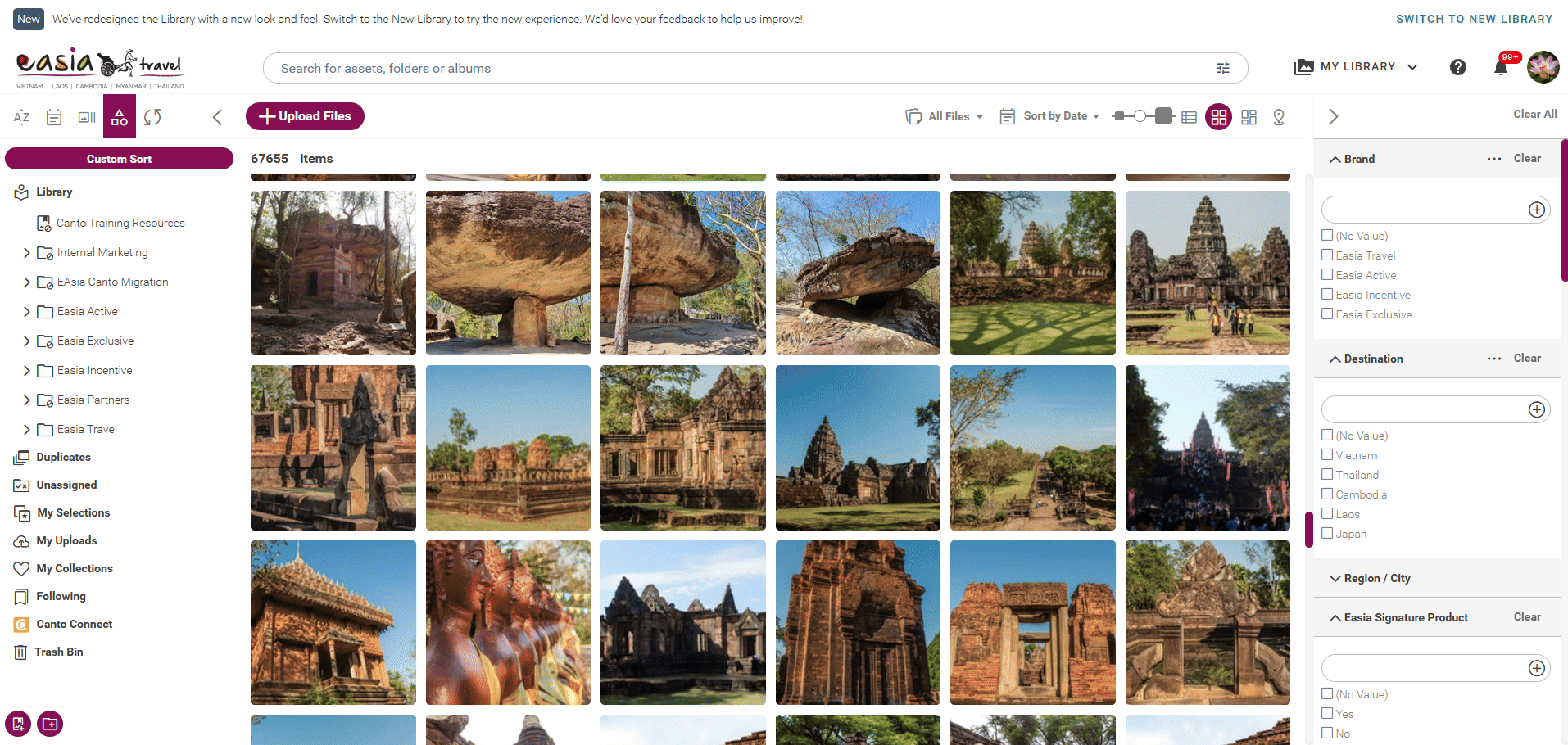Click new folder button at bottom left
The width and height of the screenshot is (1568, 745).
50,724
